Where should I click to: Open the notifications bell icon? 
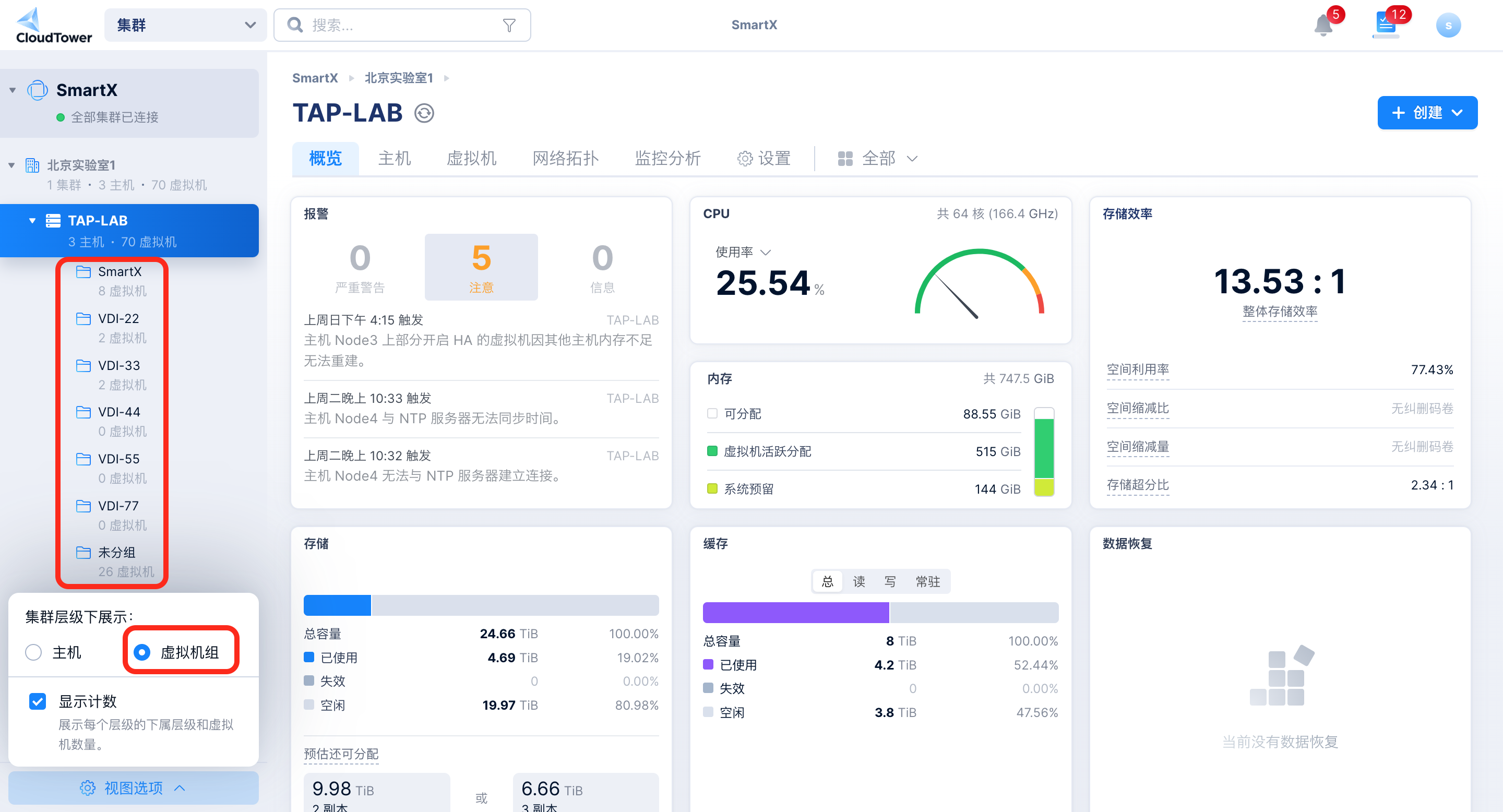click(x=1323, y=26)
